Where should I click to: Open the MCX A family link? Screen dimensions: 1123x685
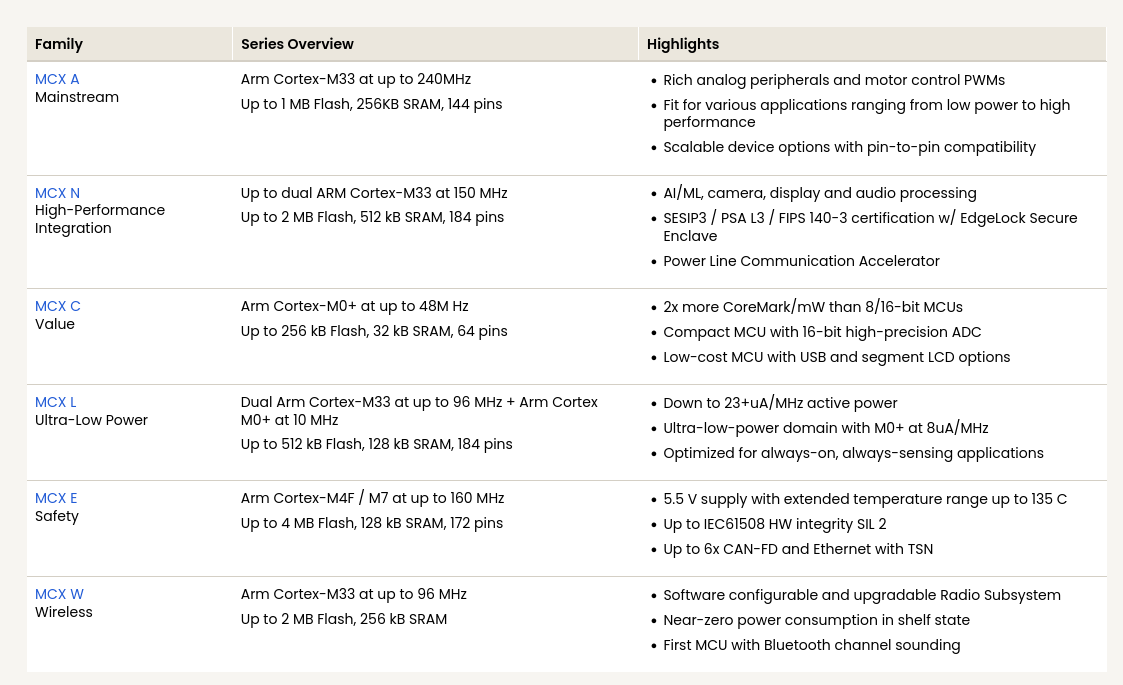(57, 80)
